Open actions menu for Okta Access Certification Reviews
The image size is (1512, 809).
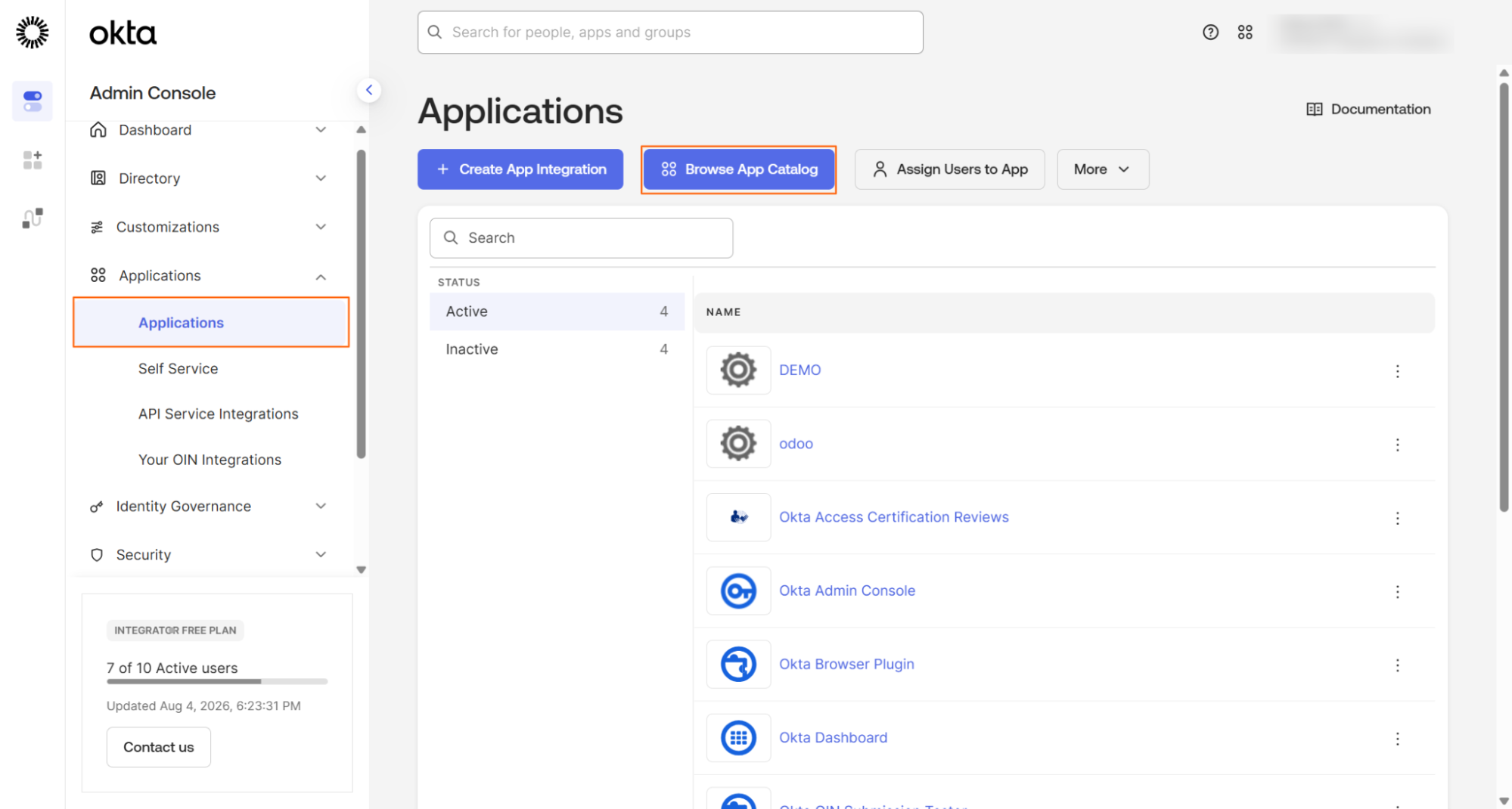1397,519
